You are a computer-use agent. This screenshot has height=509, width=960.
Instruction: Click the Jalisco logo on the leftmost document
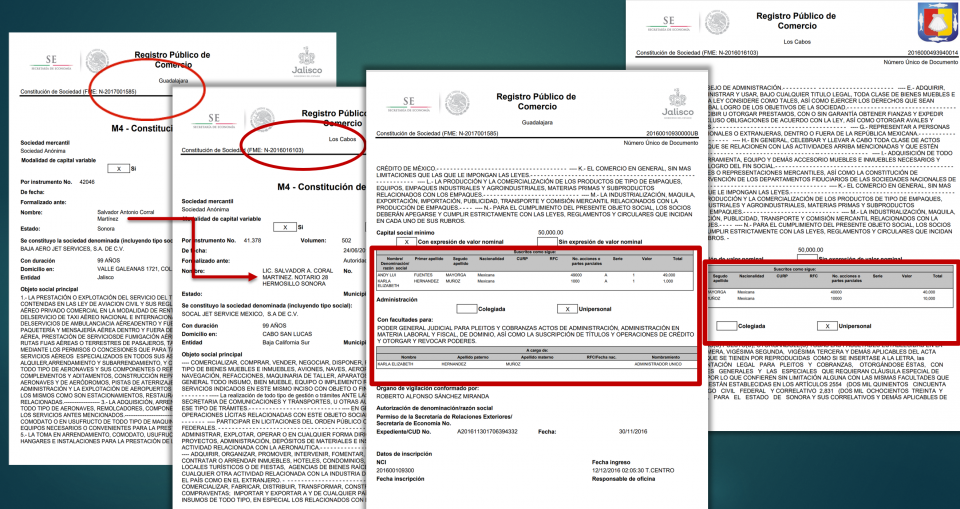[x=307, y=61]
